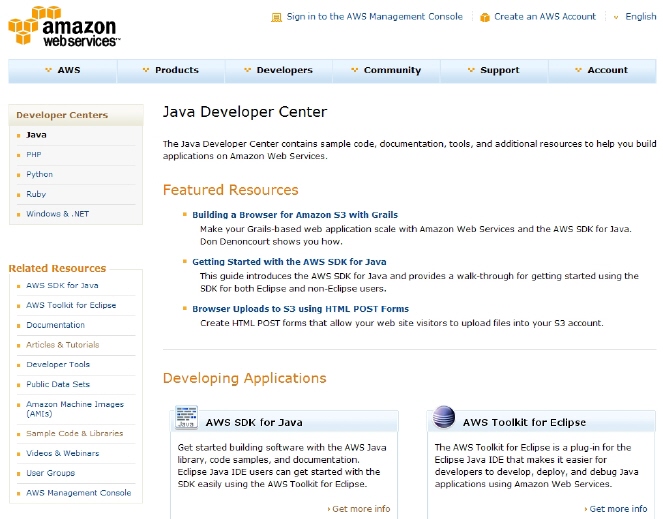Viewport: 663px width, 519px height.
Task: Click the Developing Applications heading
Action: (244, 378)
